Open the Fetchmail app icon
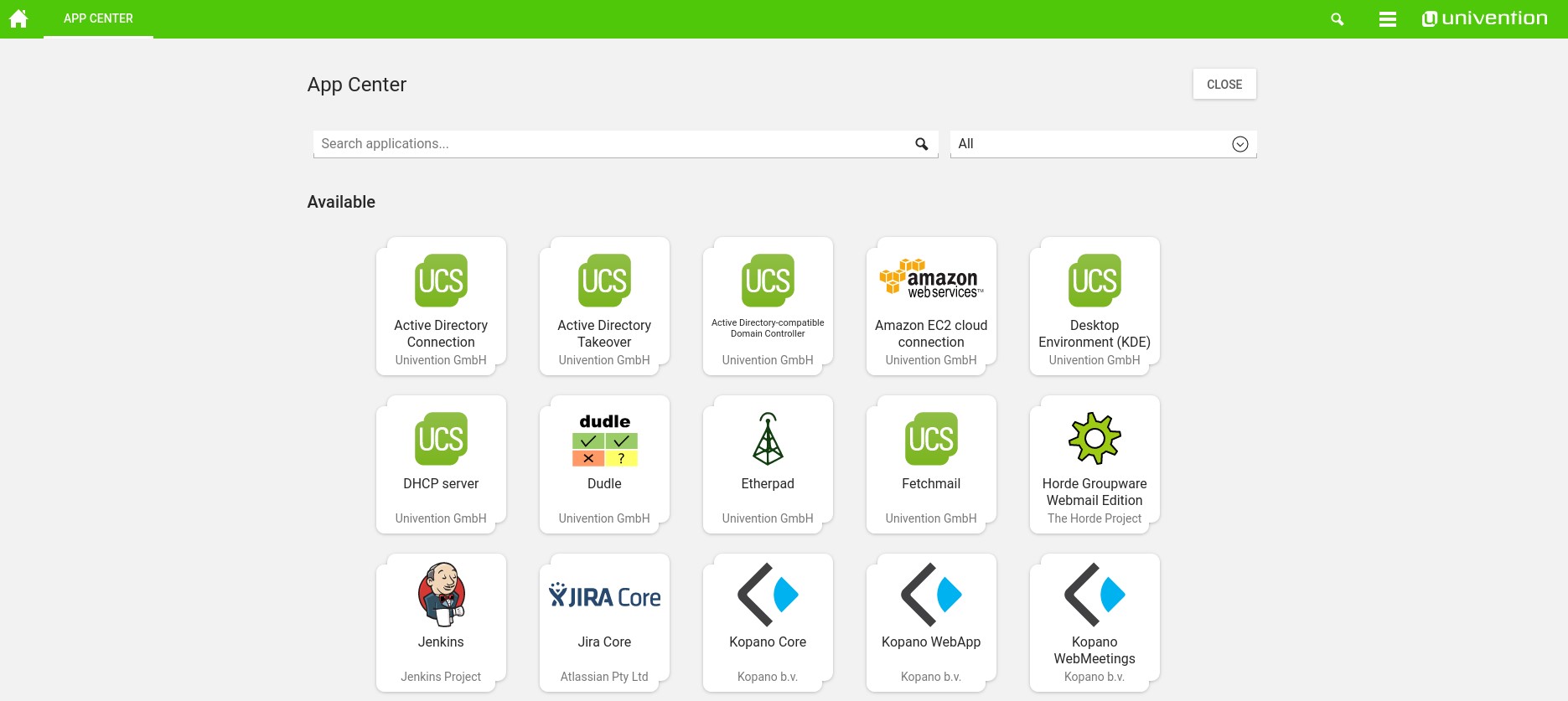1568x701 pixels. tap(931, 439)
